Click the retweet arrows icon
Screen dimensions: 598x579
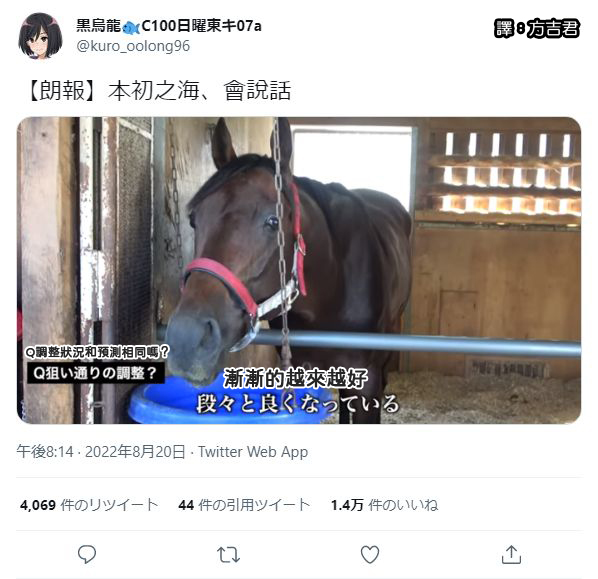pos(228,555)
